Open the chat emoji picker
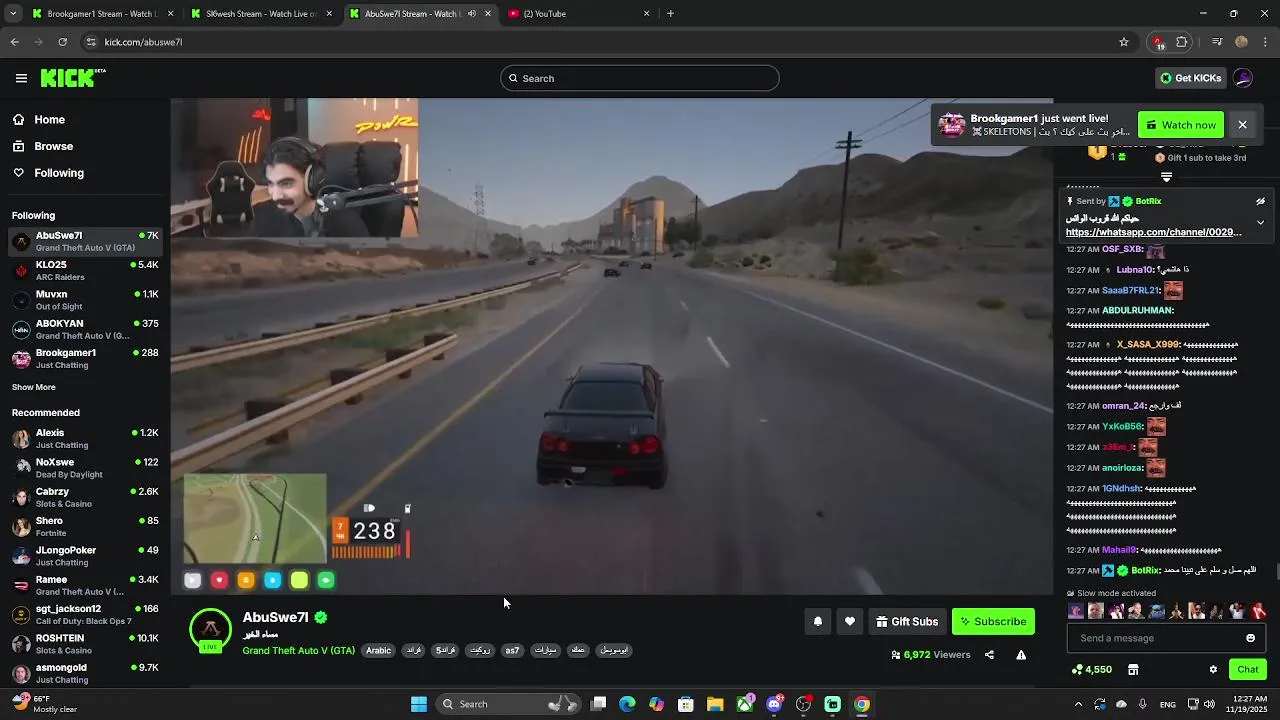Viewport: 1280px width, 720px height. (1251, 638)
